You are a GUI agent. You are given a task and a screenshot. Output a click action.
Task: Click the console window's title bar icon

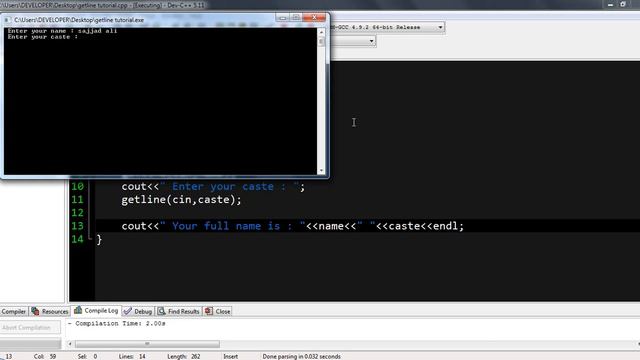click(7, 20)
